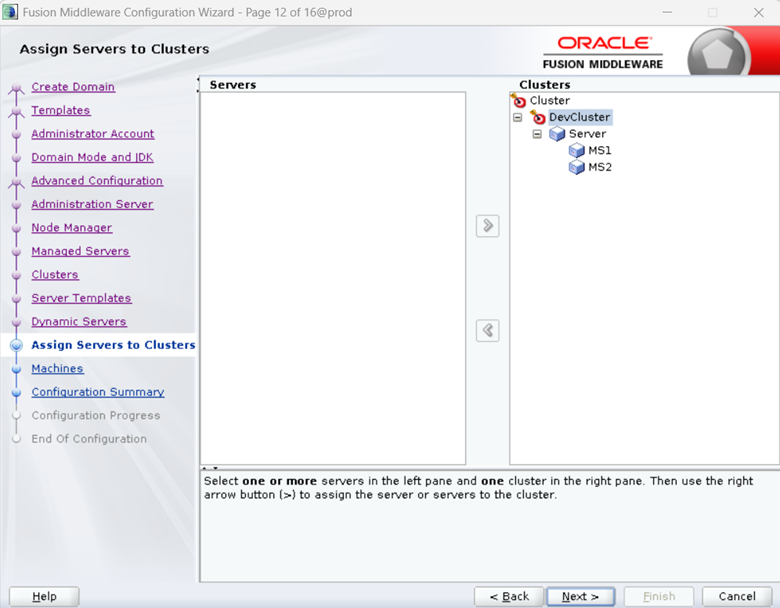
Task: Click the right arrow assign button
Action: (488, 226)
